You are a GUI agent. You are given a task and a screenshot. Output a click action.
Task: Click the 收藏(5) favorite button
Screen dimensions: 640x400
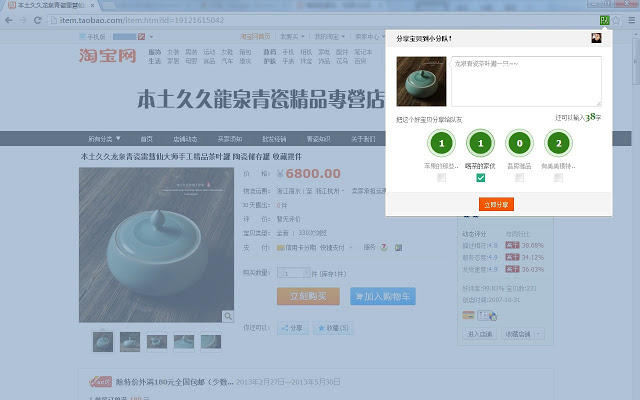point(333,328)
